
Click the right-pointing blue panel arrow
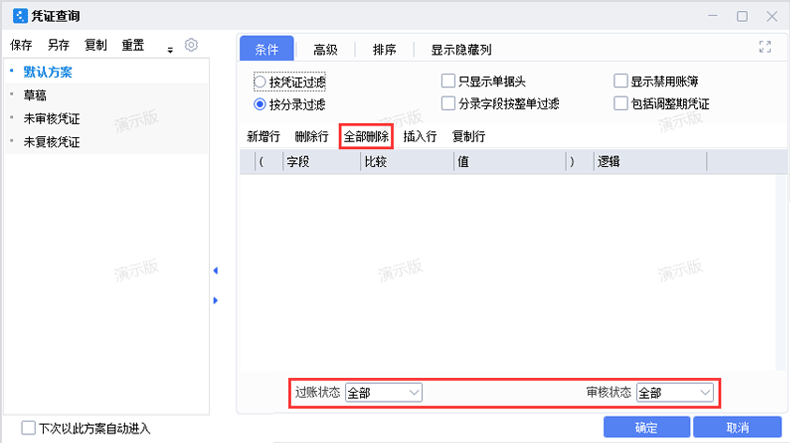coord(216,300)
